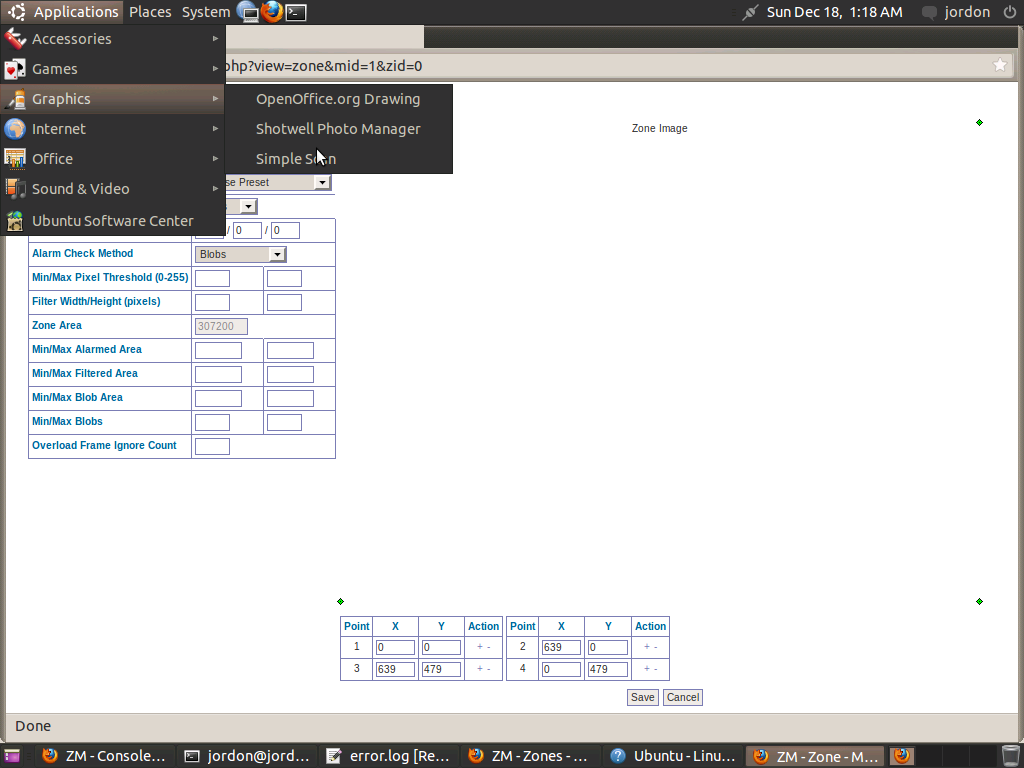Launch Shotwell Photo Manager
This screenshot has width=1024, height=768.
click(x=338, y=129)
